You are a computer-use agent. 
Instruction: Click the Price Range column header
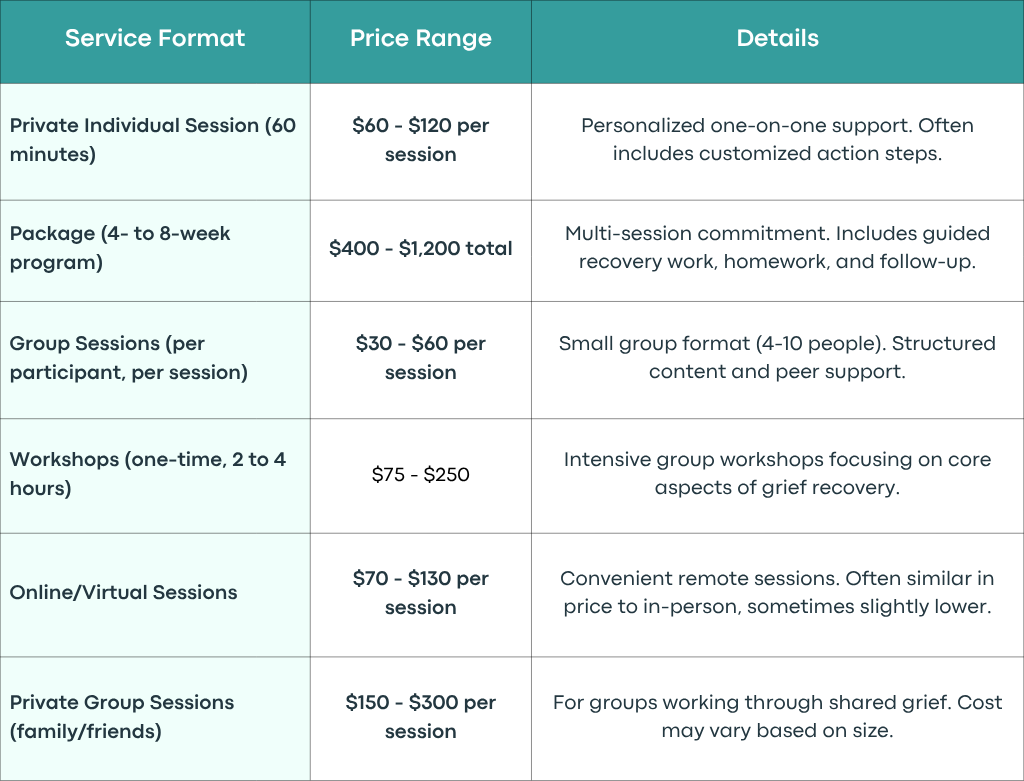tap(421, 39)
